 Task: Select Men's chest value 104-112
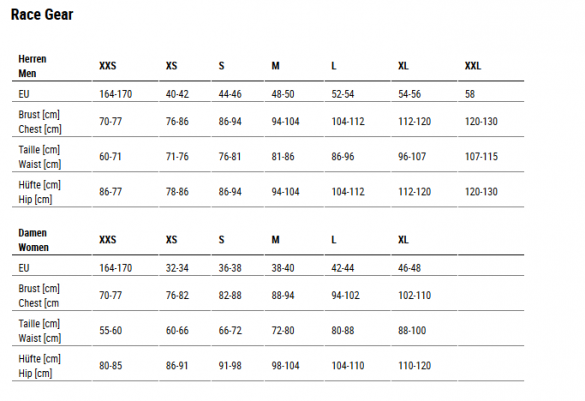[x=348, y=122]
